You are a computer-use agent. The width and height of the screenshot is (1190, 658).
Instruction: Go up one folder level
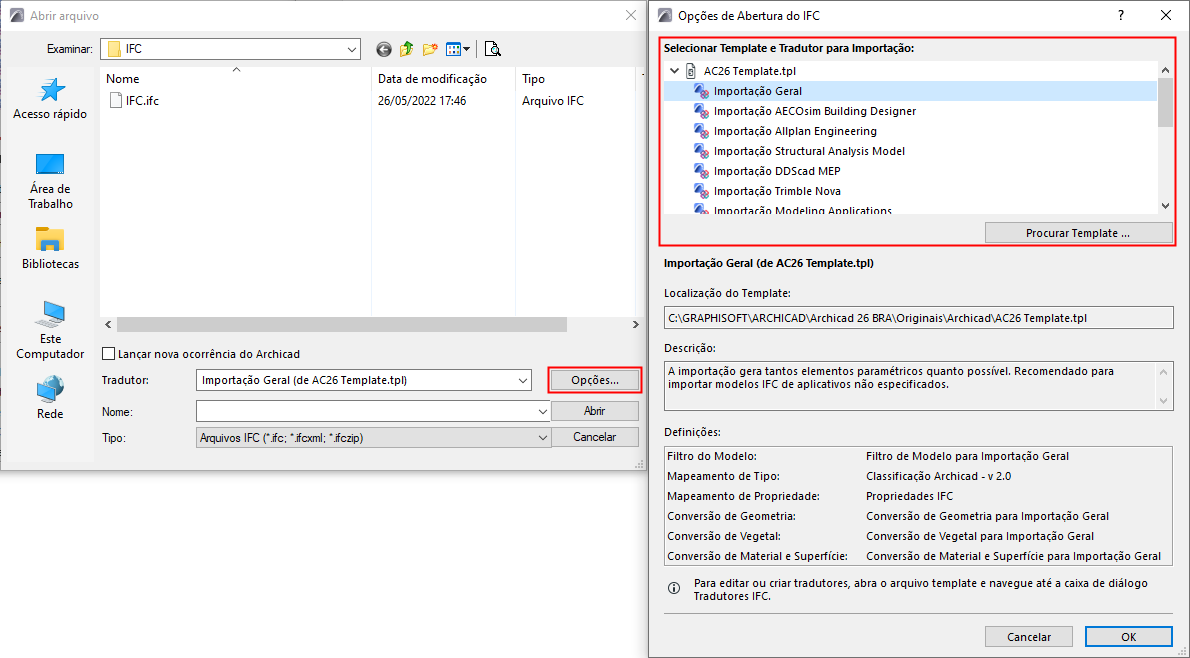tap(407, 49)
